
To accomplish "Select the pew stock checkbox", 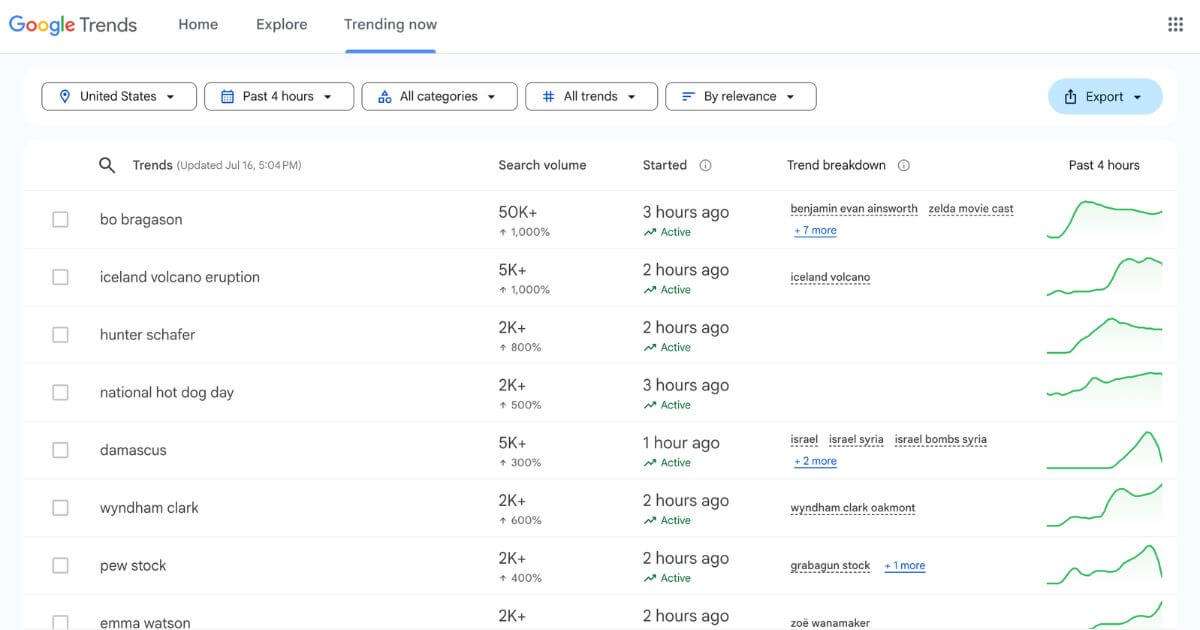I will coord(60,565).
